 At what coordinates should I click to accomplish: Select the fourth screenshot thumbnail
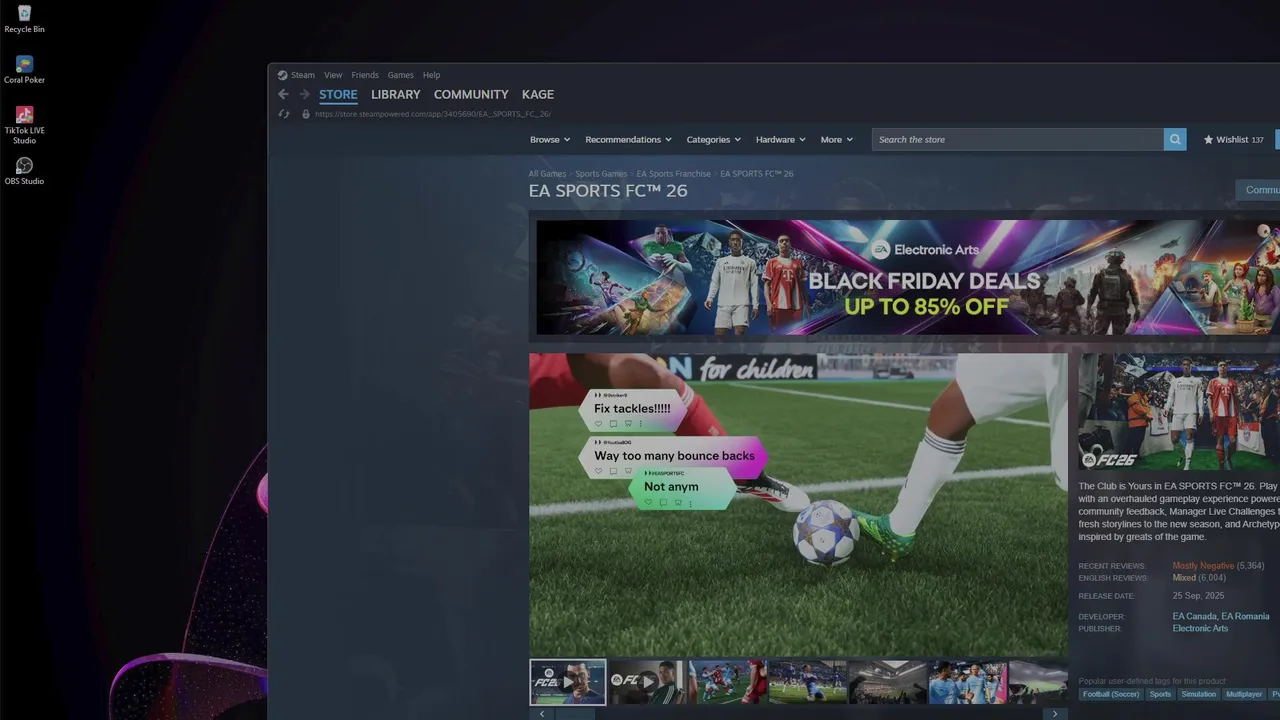[807, 682]
